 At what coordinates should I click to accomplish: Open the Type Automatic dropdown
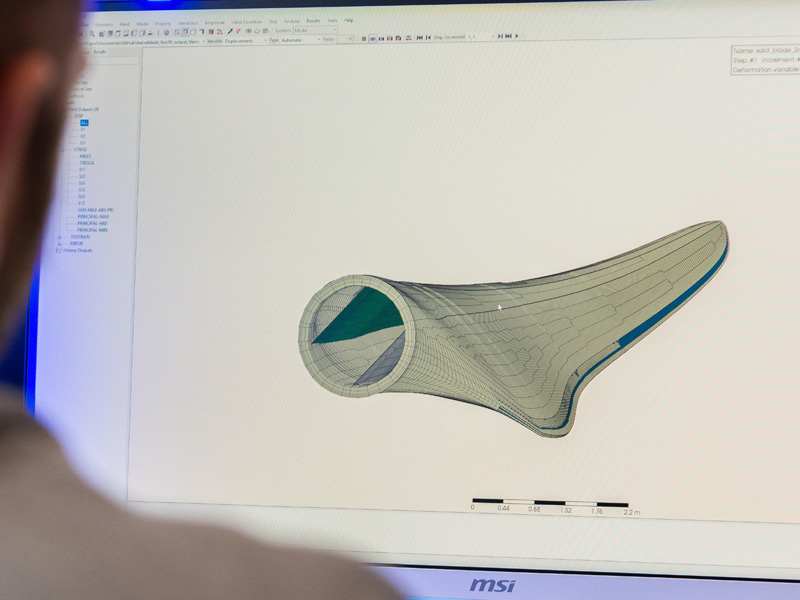click(x=301, y=40)
